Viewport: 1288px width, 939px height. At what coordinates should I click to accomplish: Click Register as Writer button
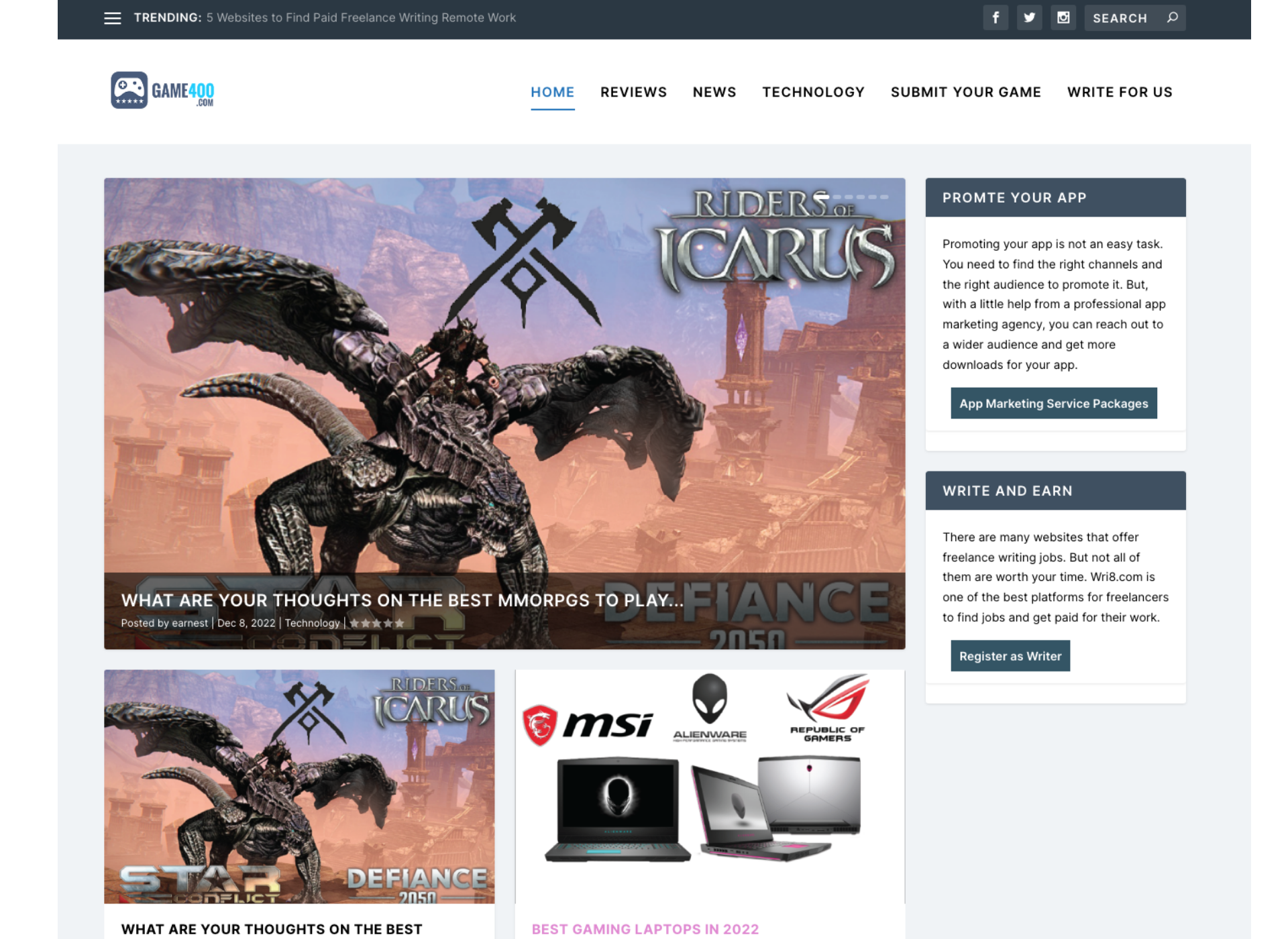tap(1010, 656)
